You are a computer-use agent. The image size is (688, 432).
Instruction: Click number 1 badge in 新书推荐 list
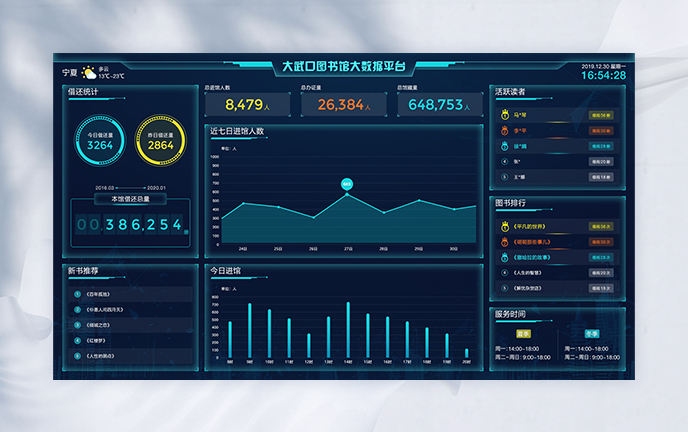point(78,294)
